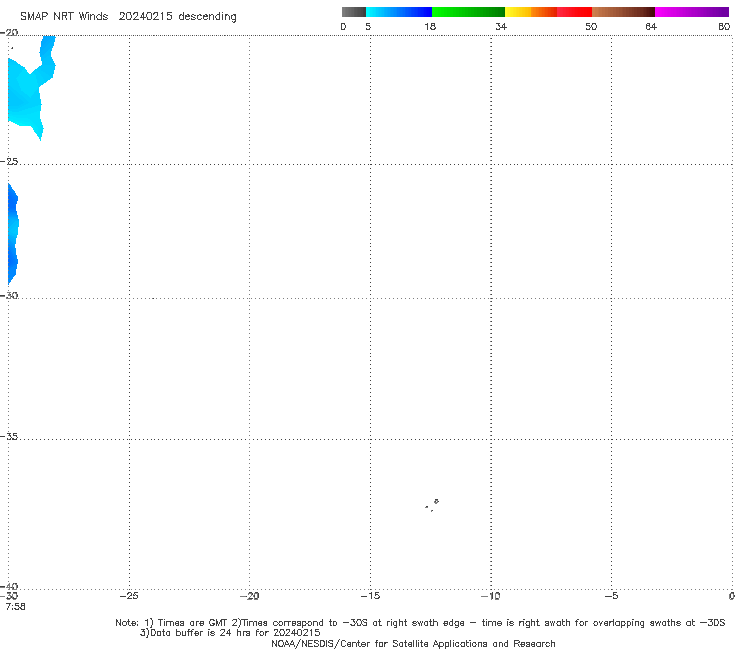The width and height of the screenshot is (740, 650).
Task: Click the gray segment of the color bar
Action: 353,12
